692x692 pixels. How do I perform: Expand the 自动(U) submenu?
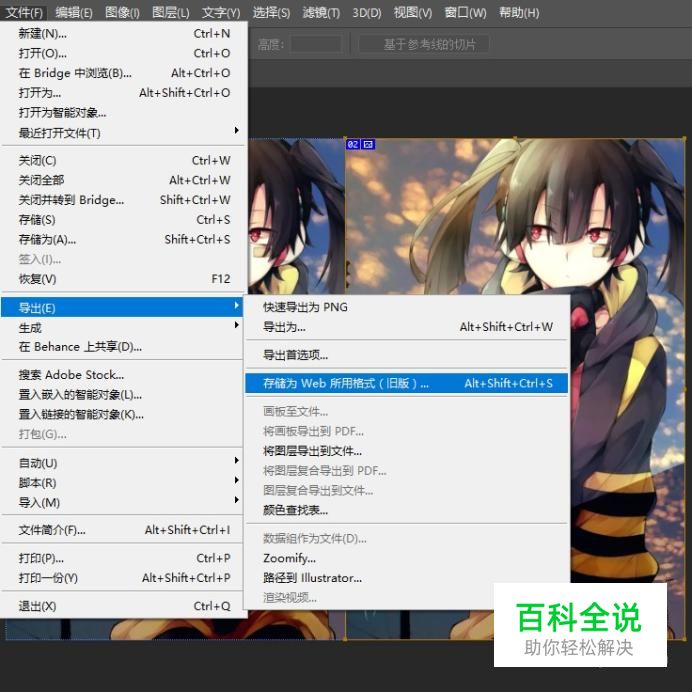coord(124,463)
